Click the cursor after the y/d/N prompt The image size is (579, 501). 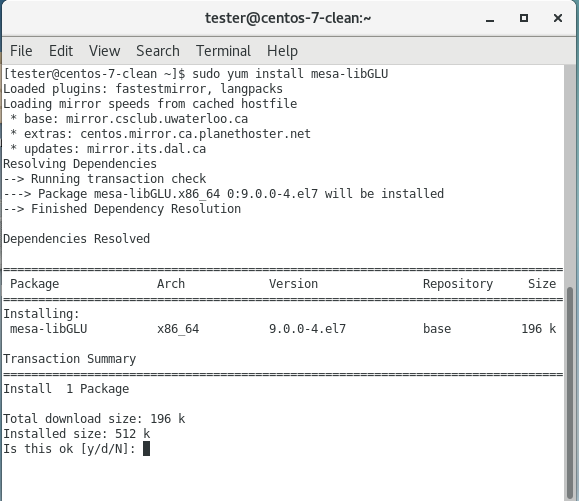(146, 449)
